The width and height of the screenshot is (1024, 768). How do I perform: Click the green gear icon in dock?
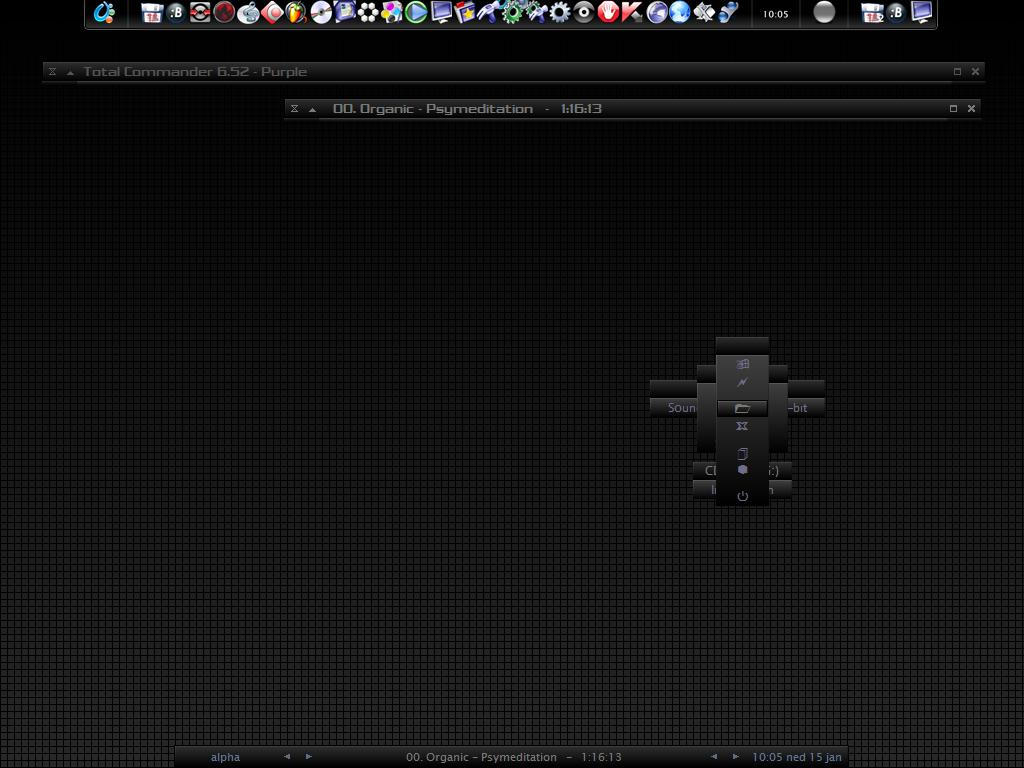click(512, 12)
